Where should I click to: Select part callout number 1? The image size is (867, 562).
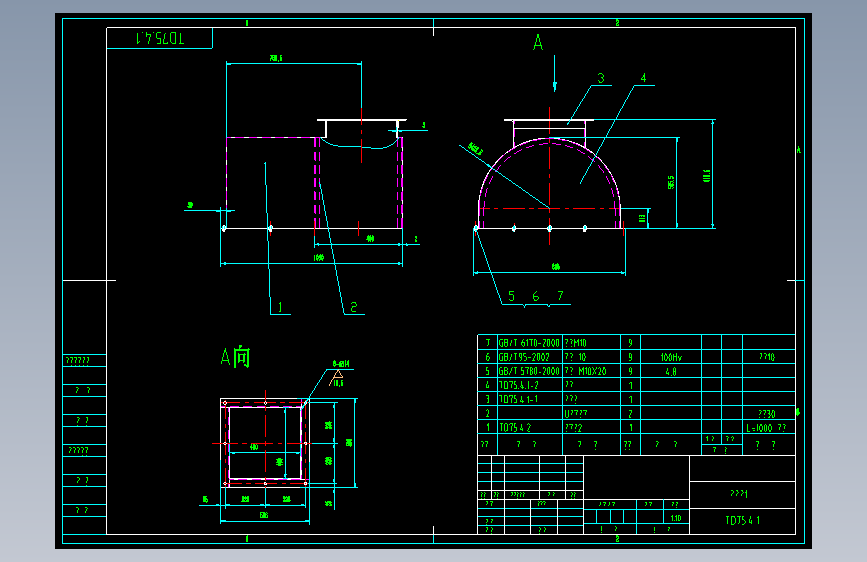[x=280, y=307]
